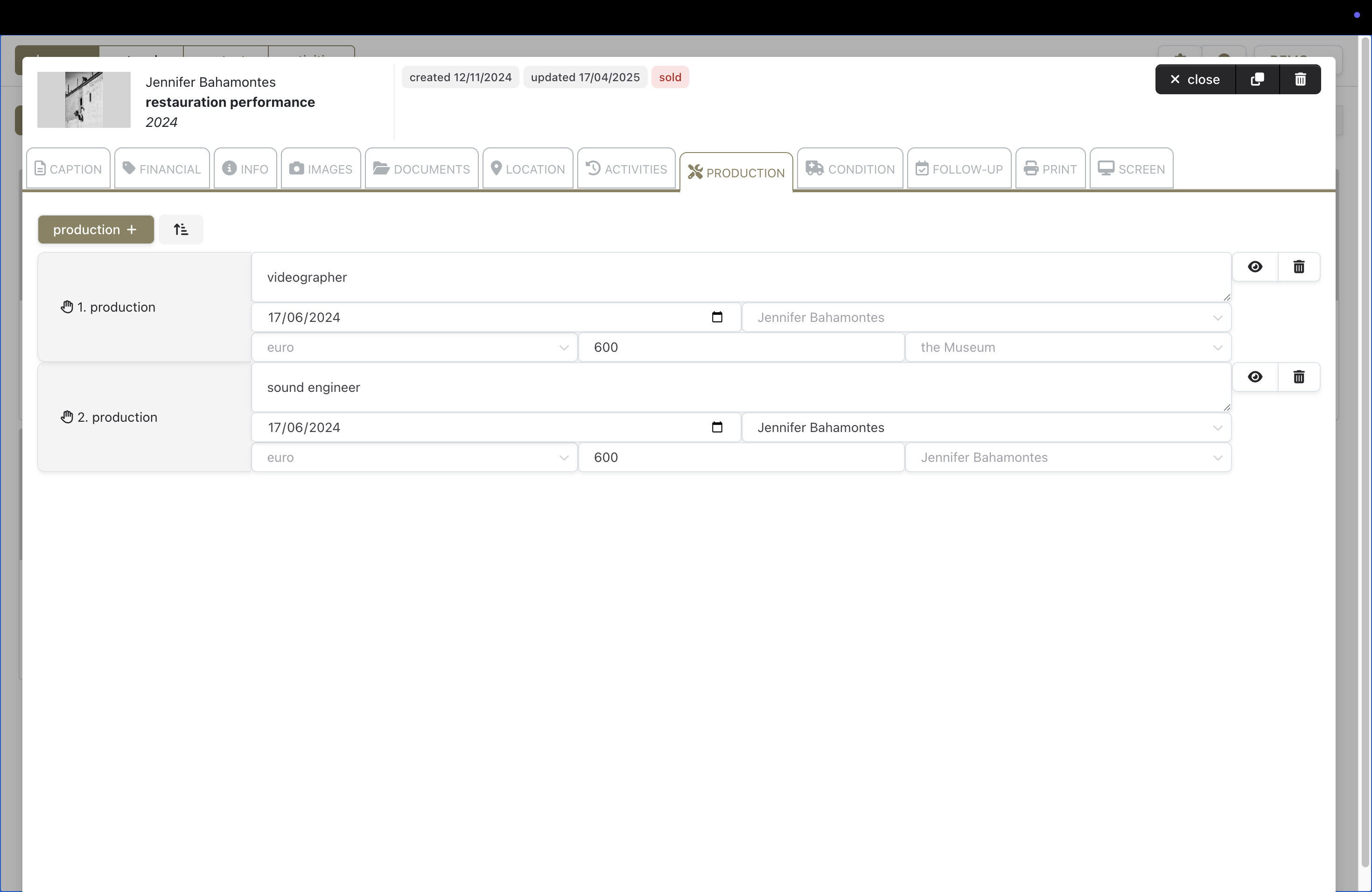Image resolution: width=1372 pixels, height=892 pixels.
Task: Toggle visibility of sound engineer production
Action: pos(1255,377)
